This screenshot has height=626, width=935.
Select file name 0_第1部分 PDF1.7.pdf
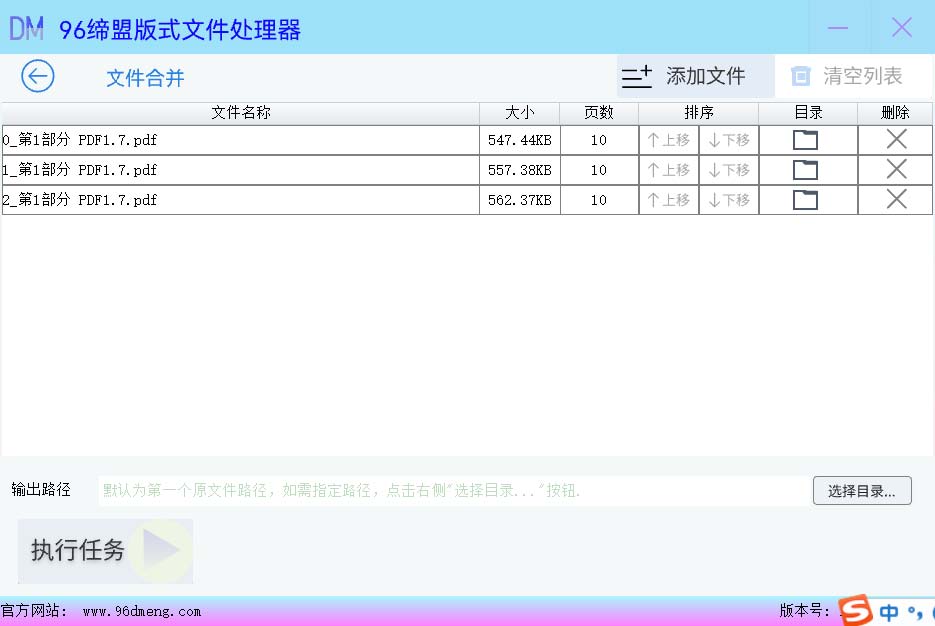pyautogui.click(x=79, y=140)
